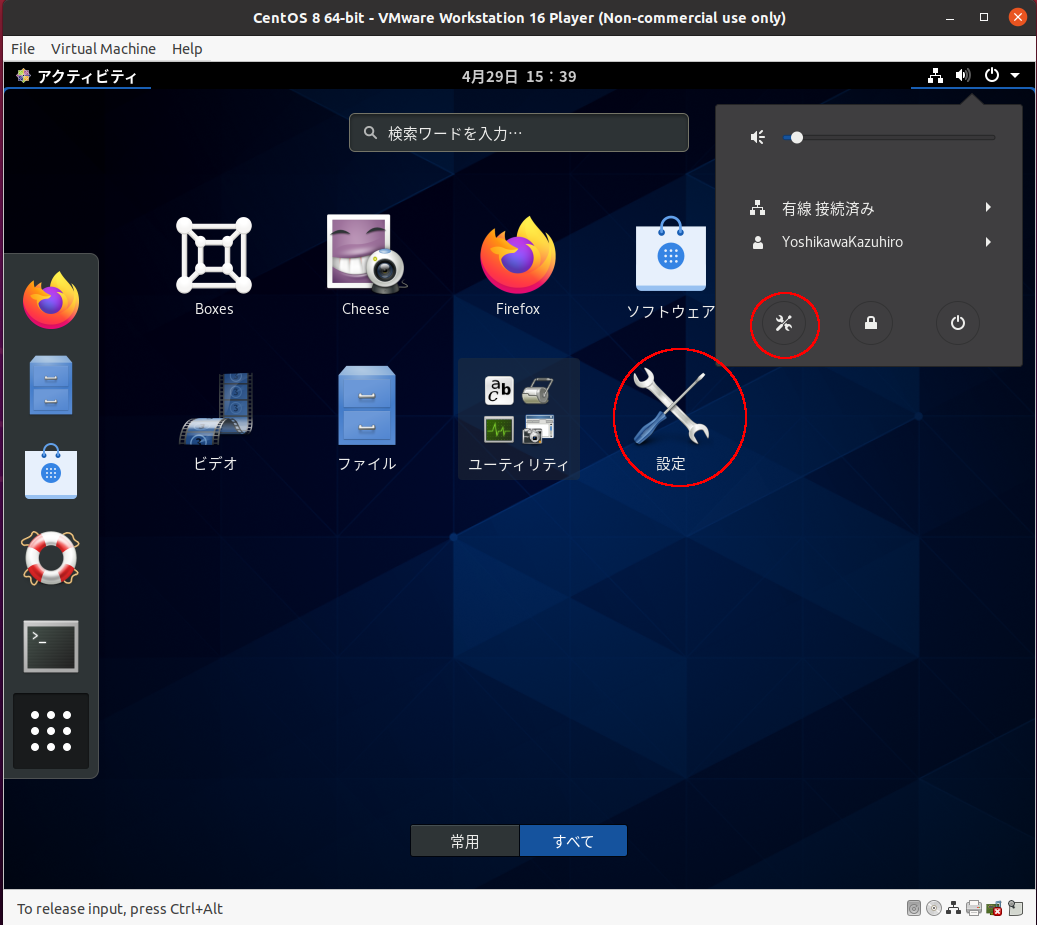
Task: Collapse the system menu via top-bar arrow
Action: click(1015, 76)
